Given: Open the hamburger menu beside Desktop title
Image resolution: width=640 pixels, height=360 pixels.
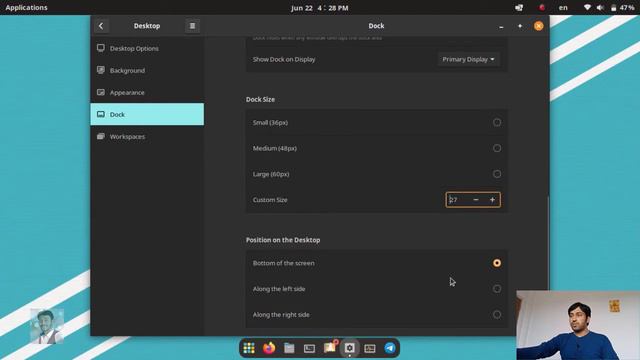Looking at the screenshot, I should (x=192, y=26).
